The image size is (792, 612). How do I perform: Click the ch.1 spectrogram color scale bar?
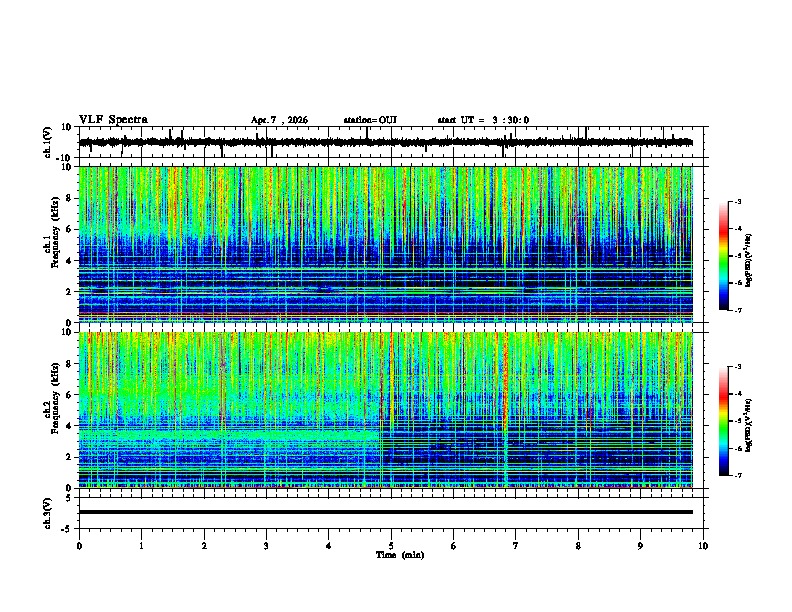[724, 256]
